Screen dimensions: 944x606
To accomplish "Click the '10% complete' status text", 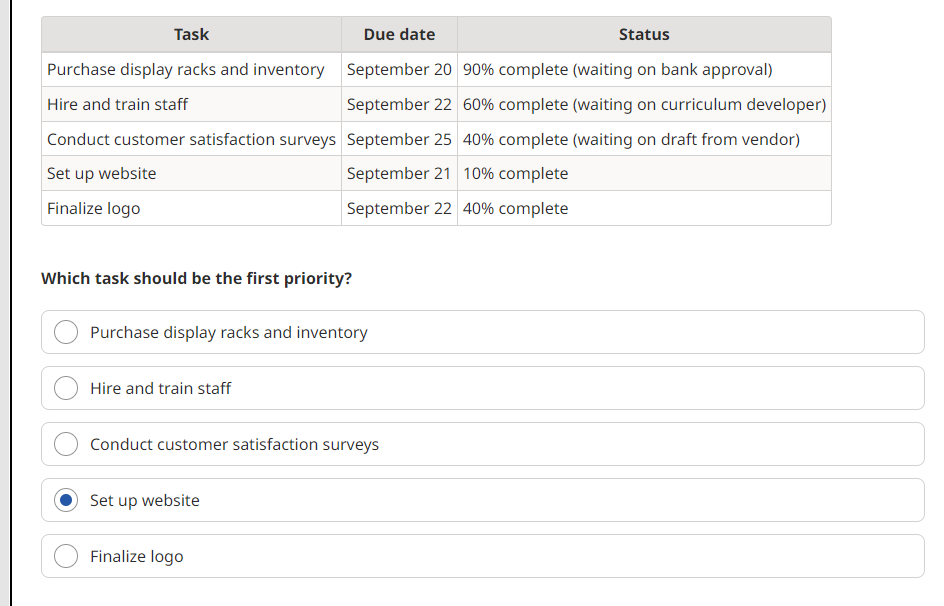I will 515,173.
